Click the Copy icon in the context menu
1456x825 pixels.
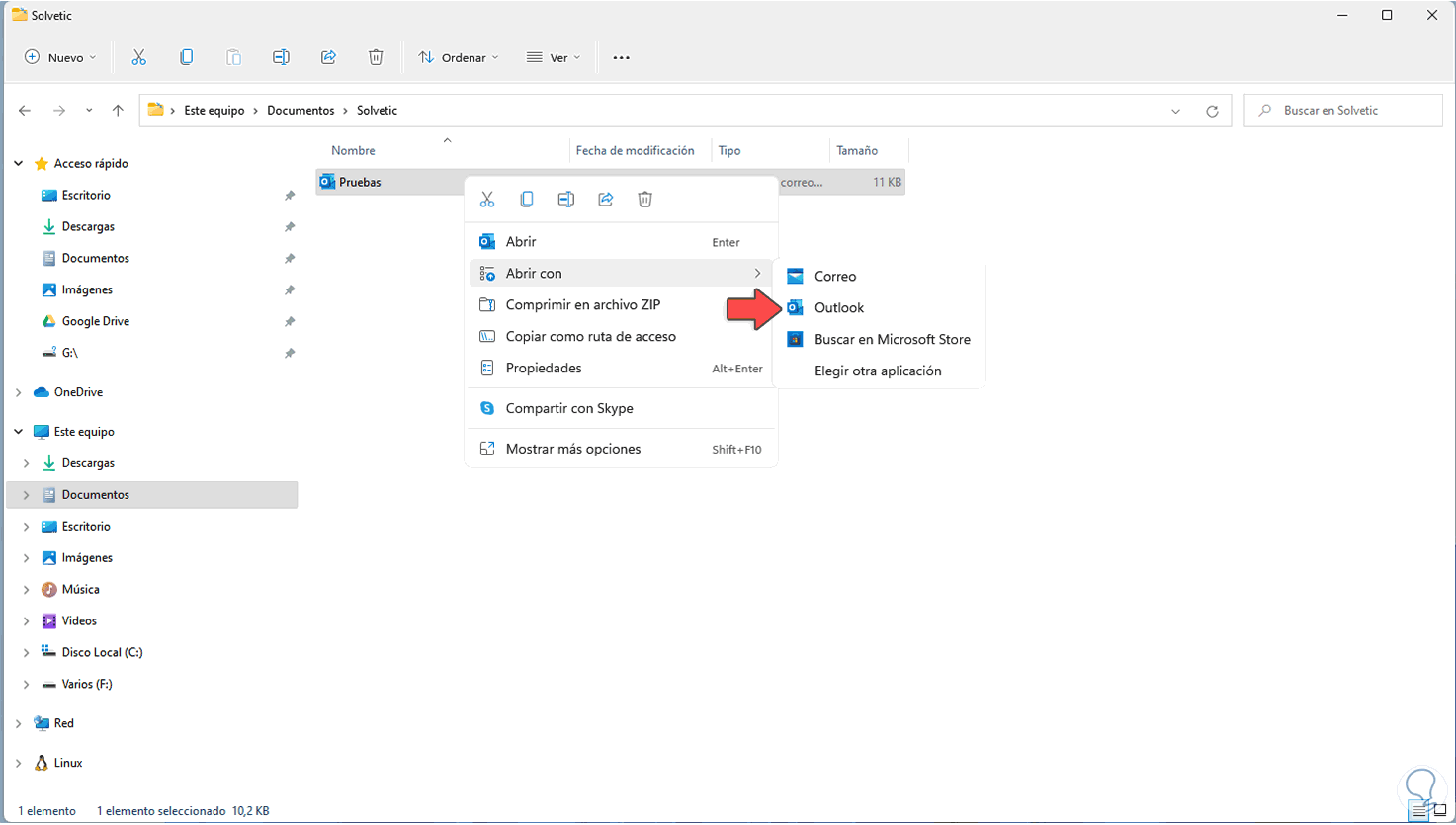[x=527, y=200]
